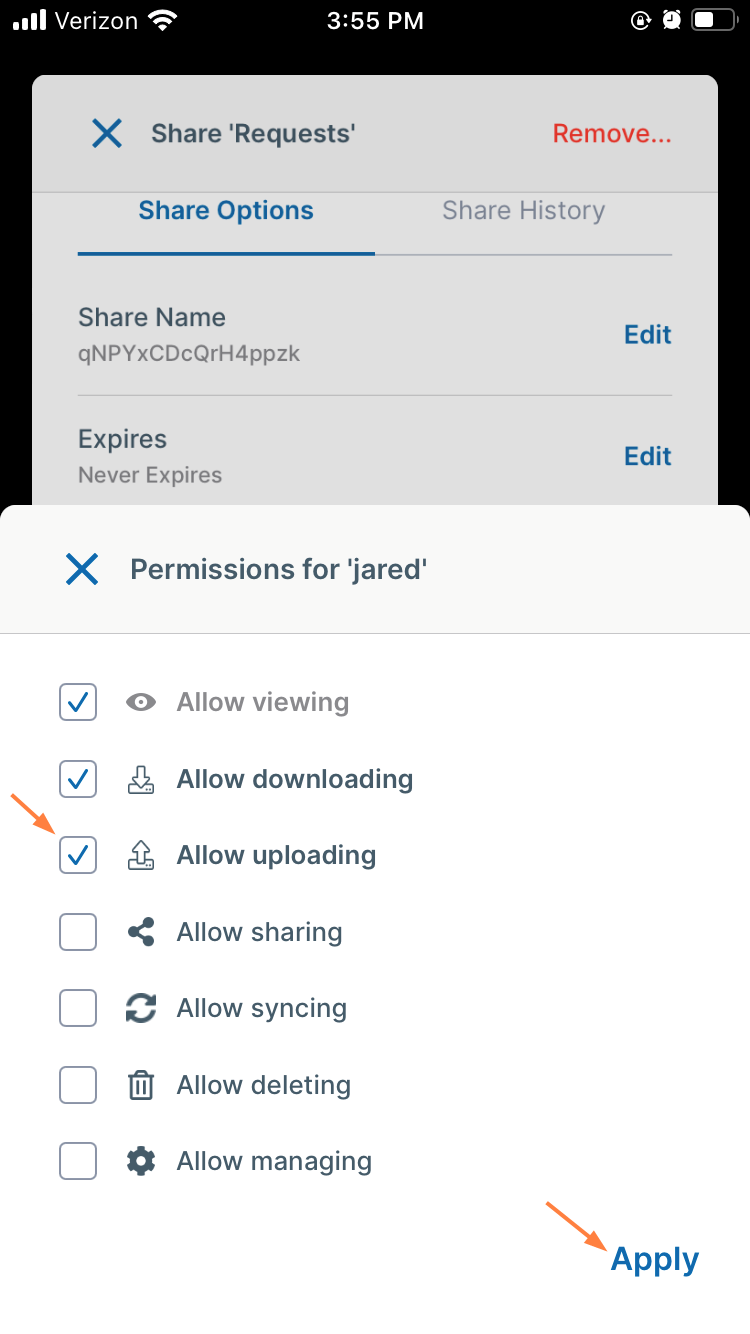
Task: Check the Allow deleting checkbox
Action: (78, 1085)
